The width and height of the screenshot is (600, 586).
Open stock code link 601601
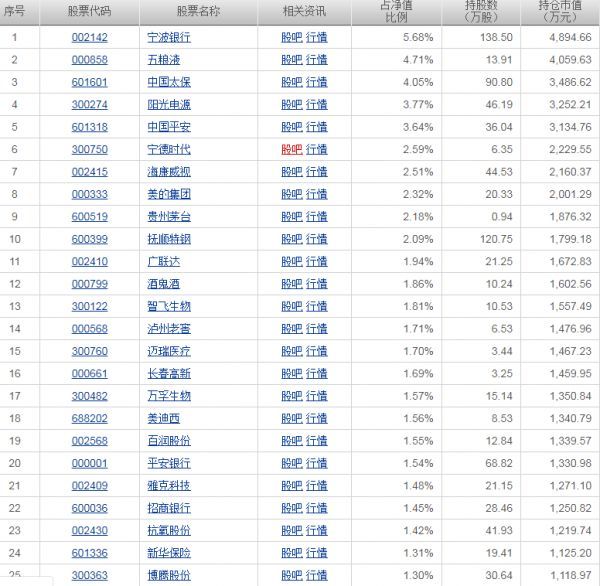coord(90,82)
